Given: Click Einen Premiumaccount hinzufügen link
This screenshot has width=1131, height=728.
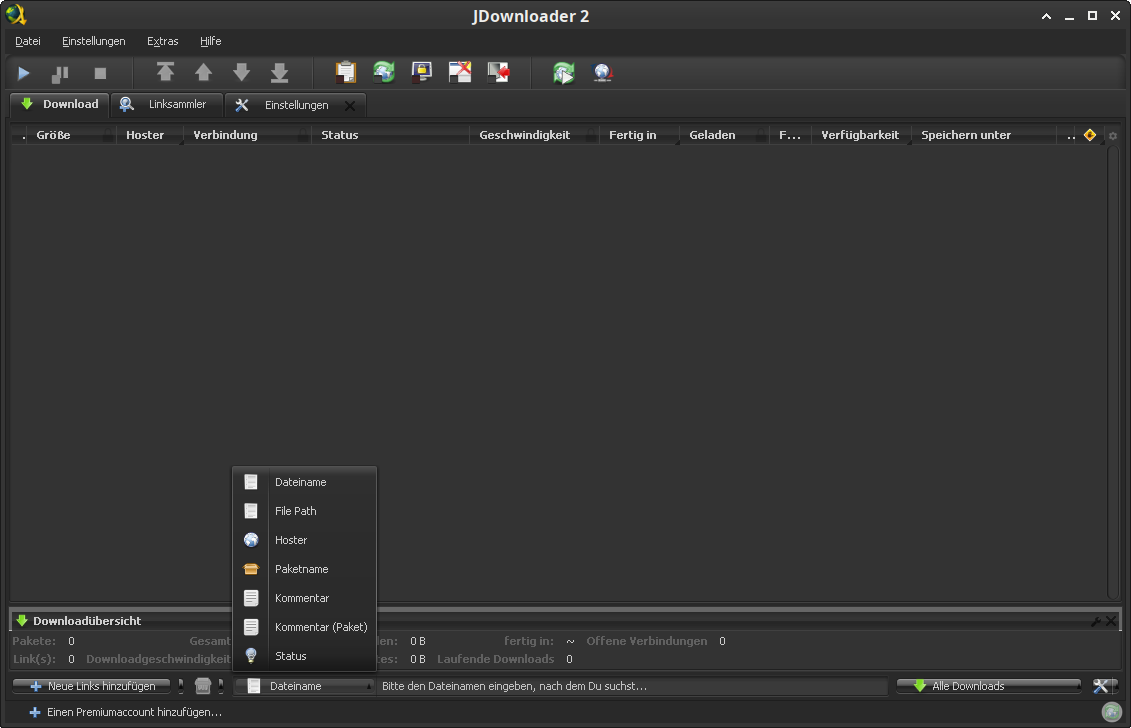Looking at the screenshot, I should pos(126,712).
